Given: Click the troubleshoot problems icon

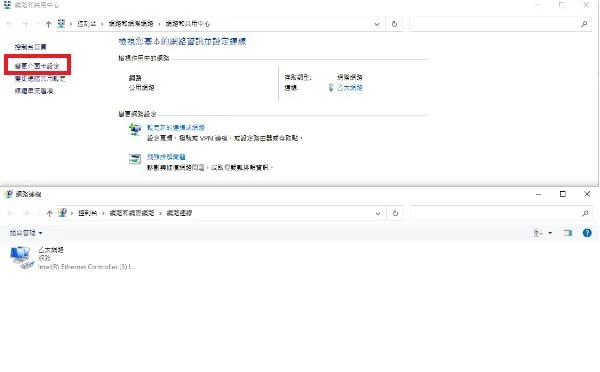Looking at the screenshot, I should 135,158.
